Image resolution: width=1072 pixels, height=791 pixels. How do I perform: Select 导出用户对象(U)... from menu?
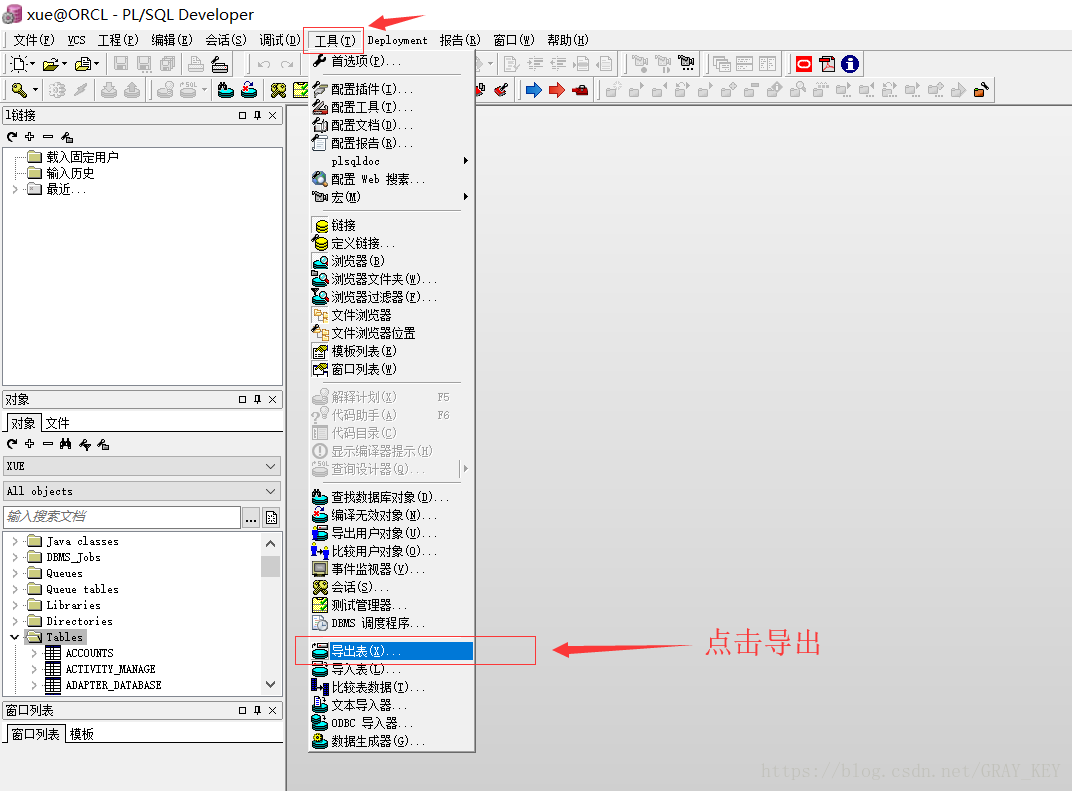point(392,533)
